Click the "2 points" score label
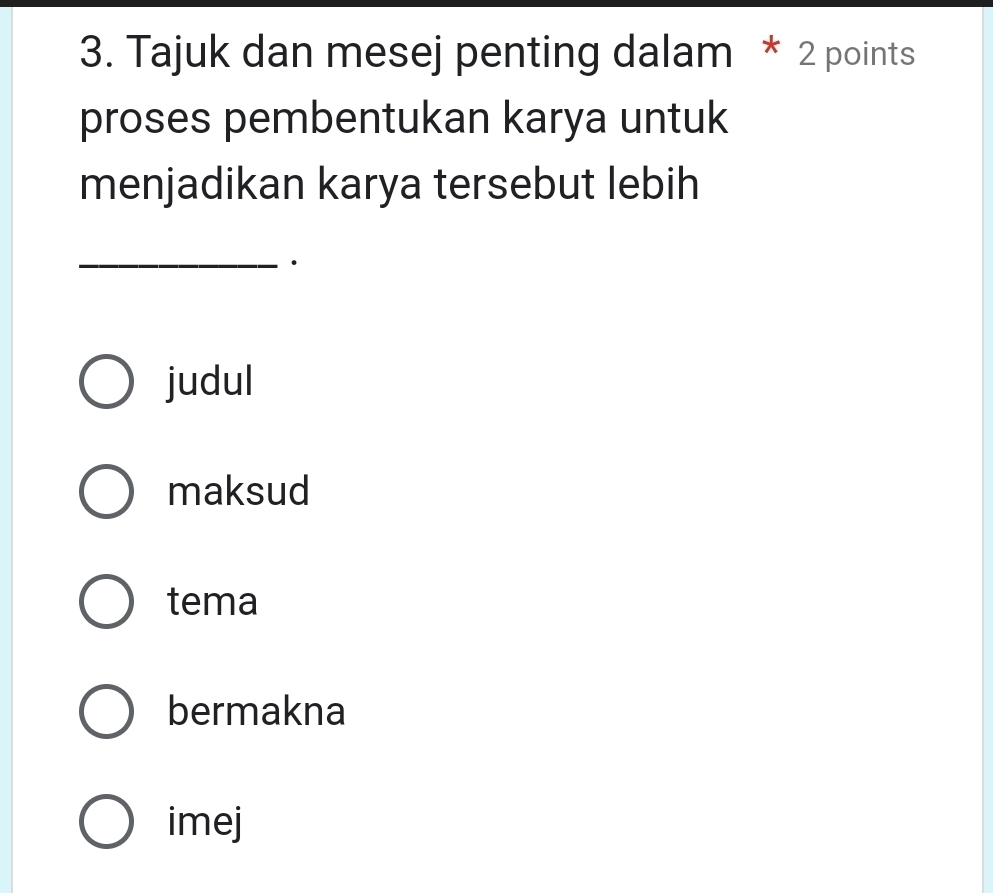 (x=857, y=55)
